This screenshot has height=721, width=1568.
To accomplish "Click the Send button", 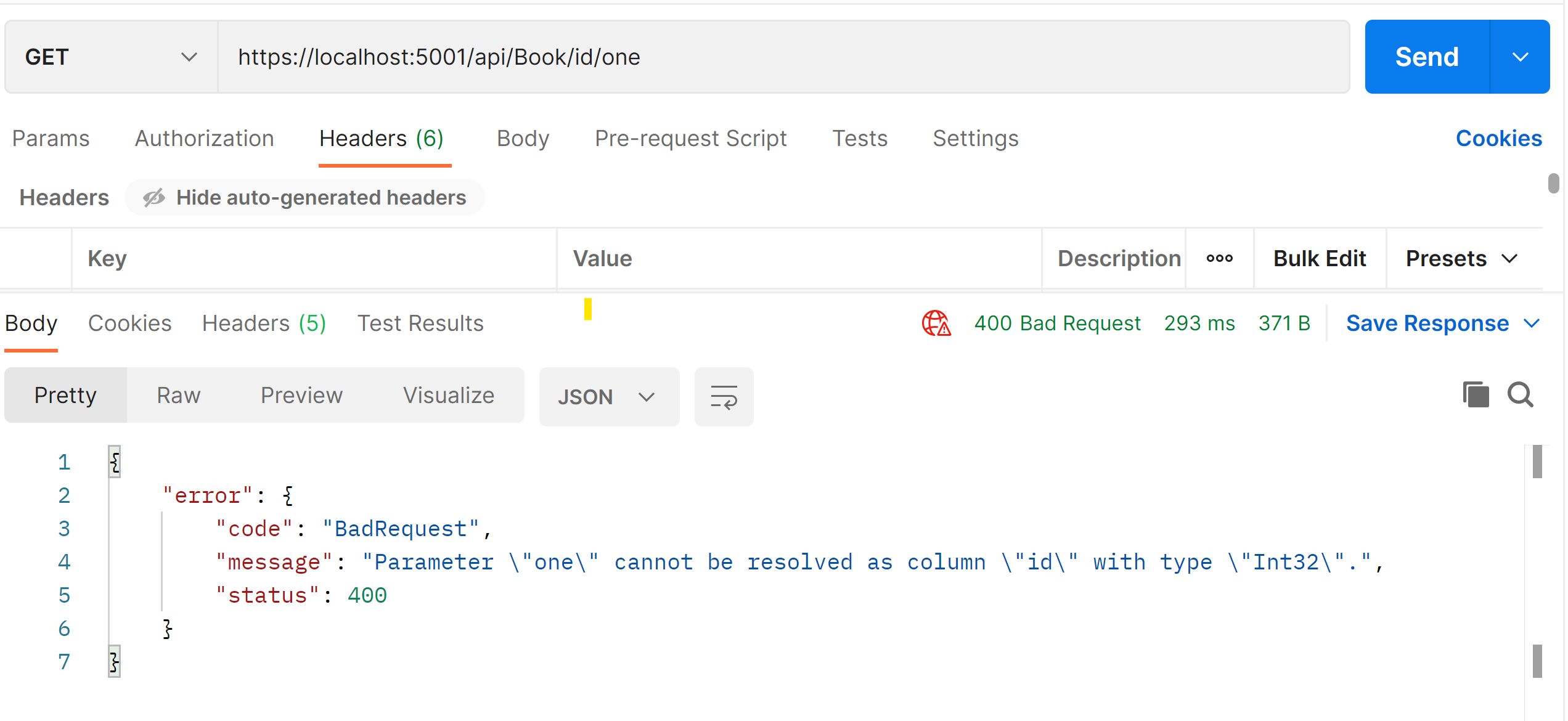I will pyautogui.click(x=1427, y=56).
